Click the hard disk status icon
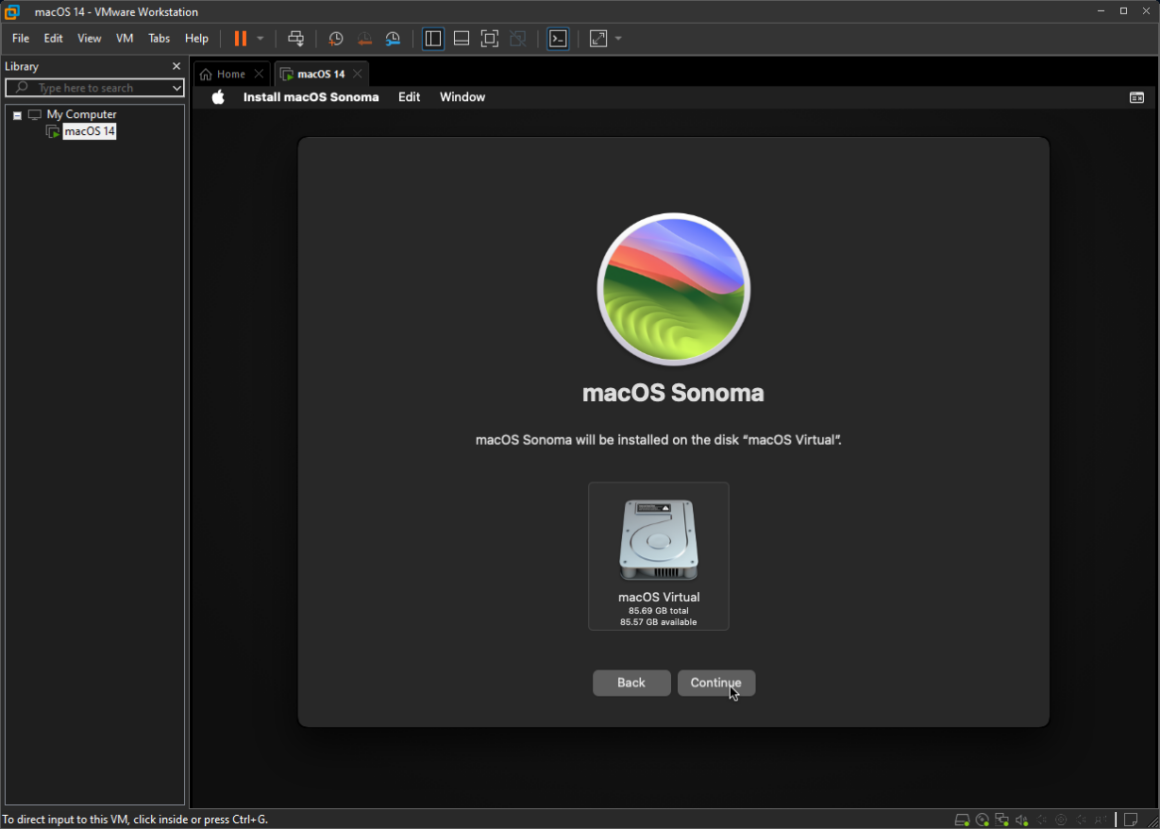The width and height of the screenshot is (1160, 829). (x=962, y=819)
